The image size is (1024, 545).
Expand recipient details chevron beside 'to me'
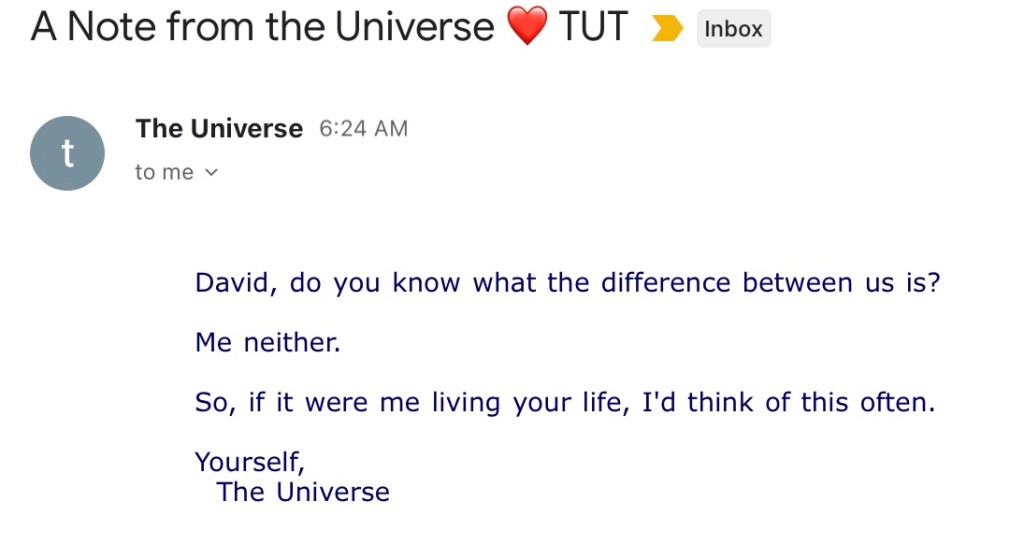211,173
